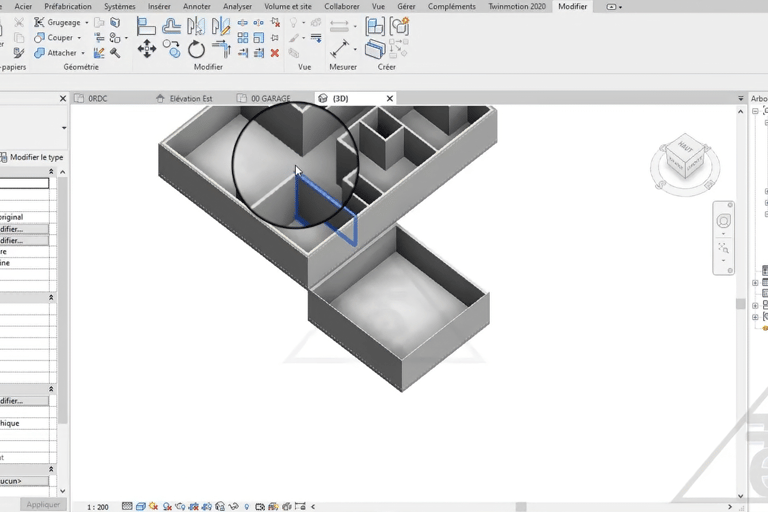Click the Appliquer button

pyautogui.click(x=43, y=504)
